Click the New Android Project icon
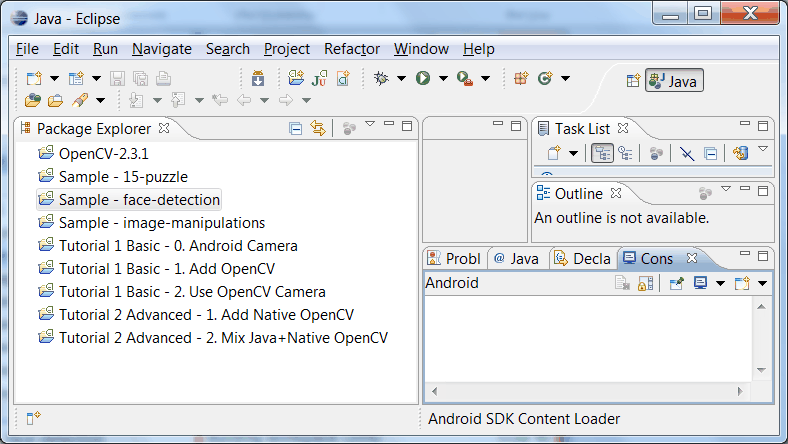Viewport: 788px width, 444px height. (296, 78)
